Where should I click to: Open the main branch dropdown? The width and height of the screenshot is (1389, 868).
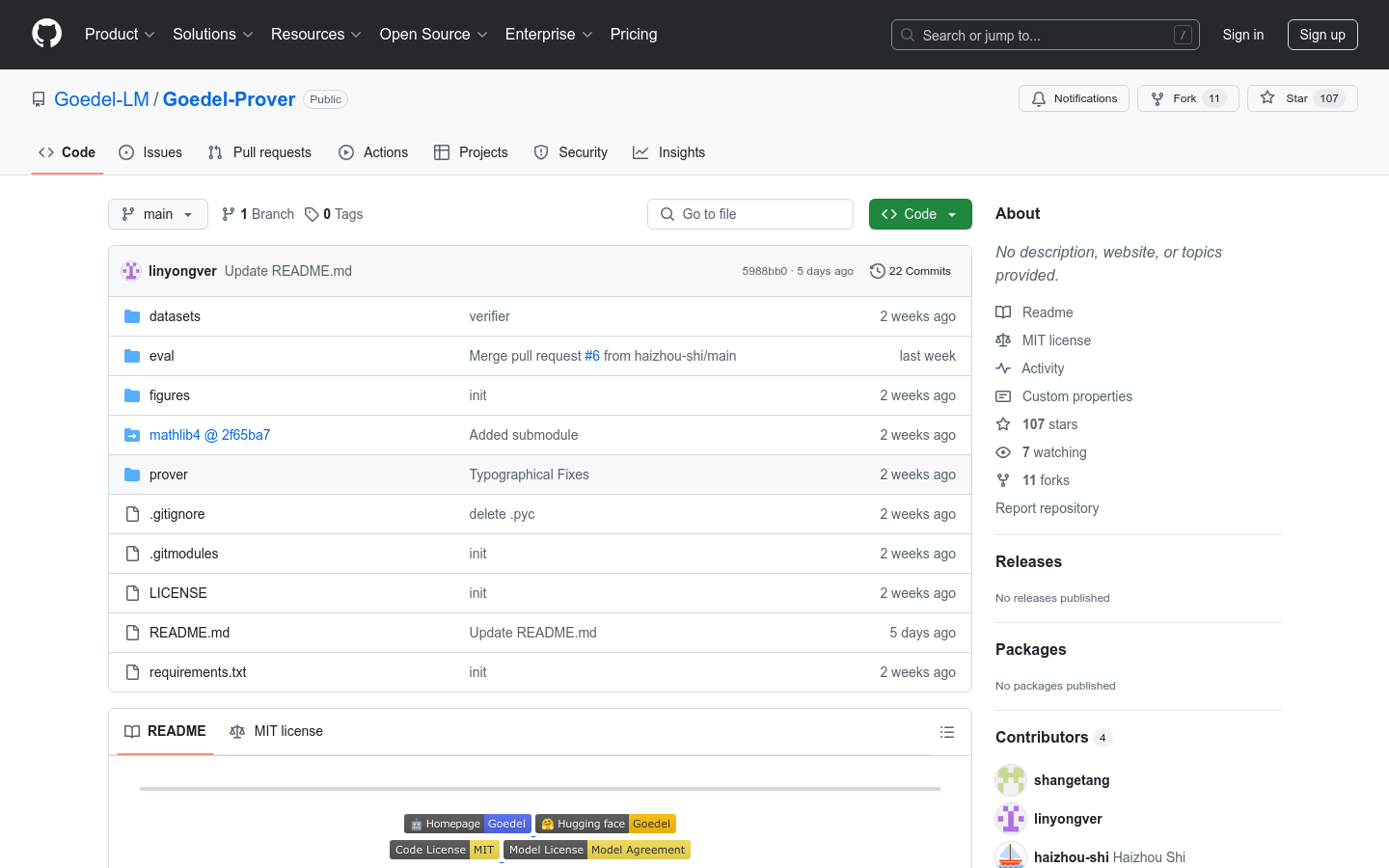point(158,214)
